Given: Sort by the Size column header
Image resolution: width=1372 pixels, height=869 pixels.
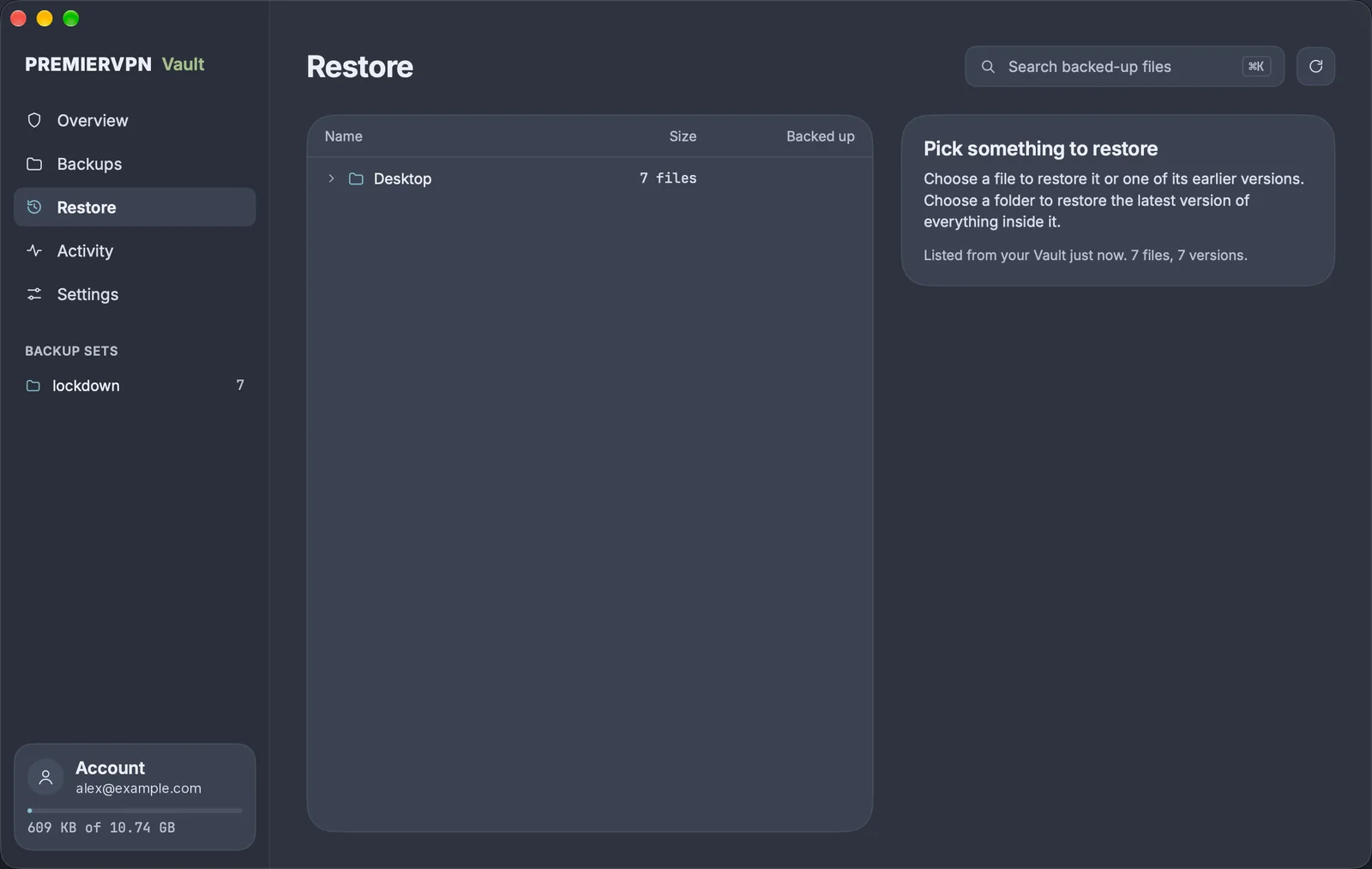Looking at the screenshot, I should point(683,136).
